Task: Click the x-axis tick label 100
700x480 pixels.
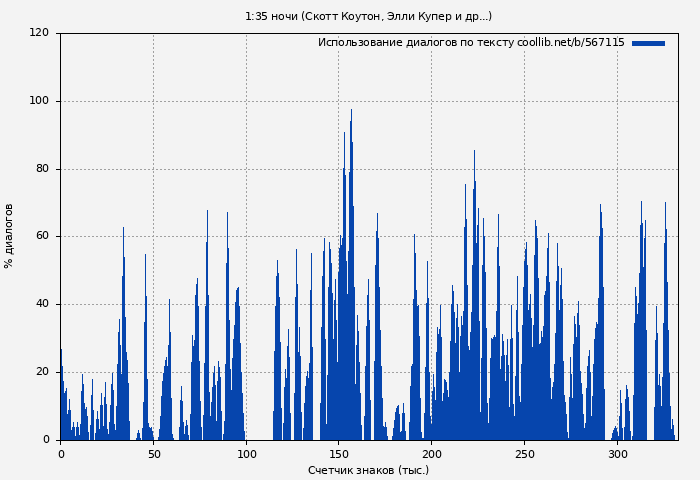Action: coord(246,454)
